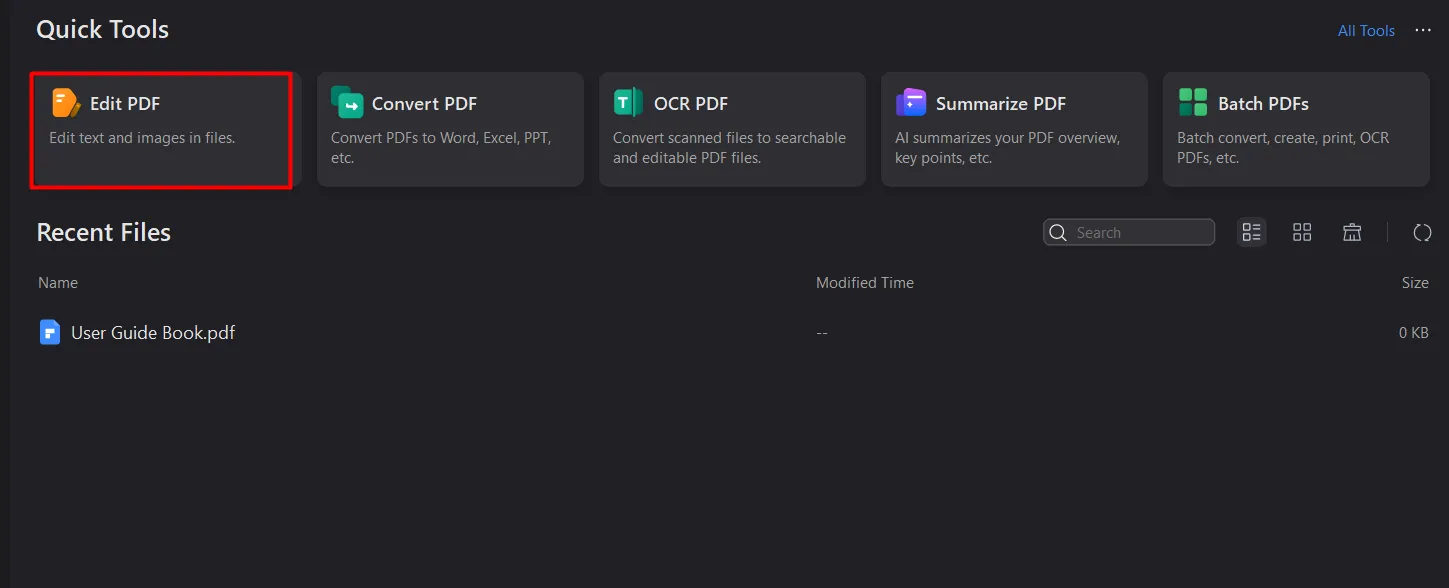The height and width of the screenshot is (588, 1449).
Task: Switch to grid thumbnail view
Action: tap(1302, 233)
